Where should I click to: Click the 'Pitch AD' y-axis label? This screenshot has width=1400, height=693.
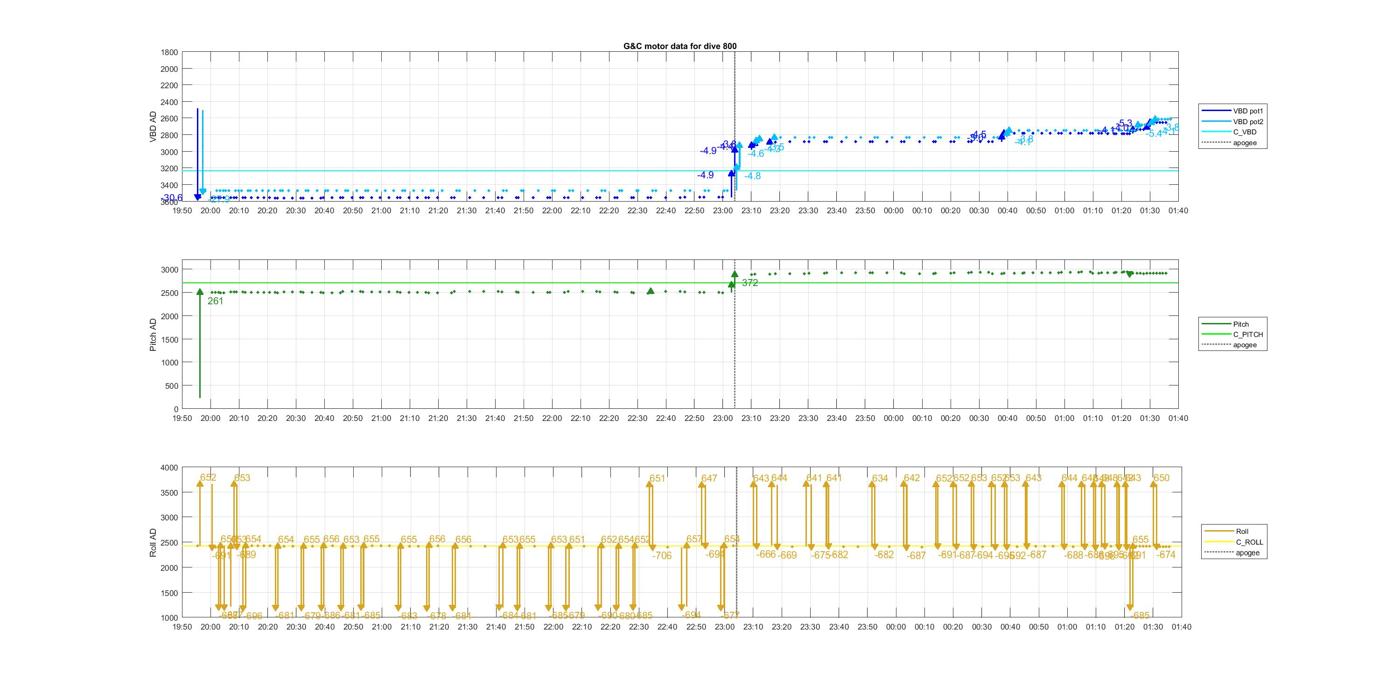pos(154,335)
